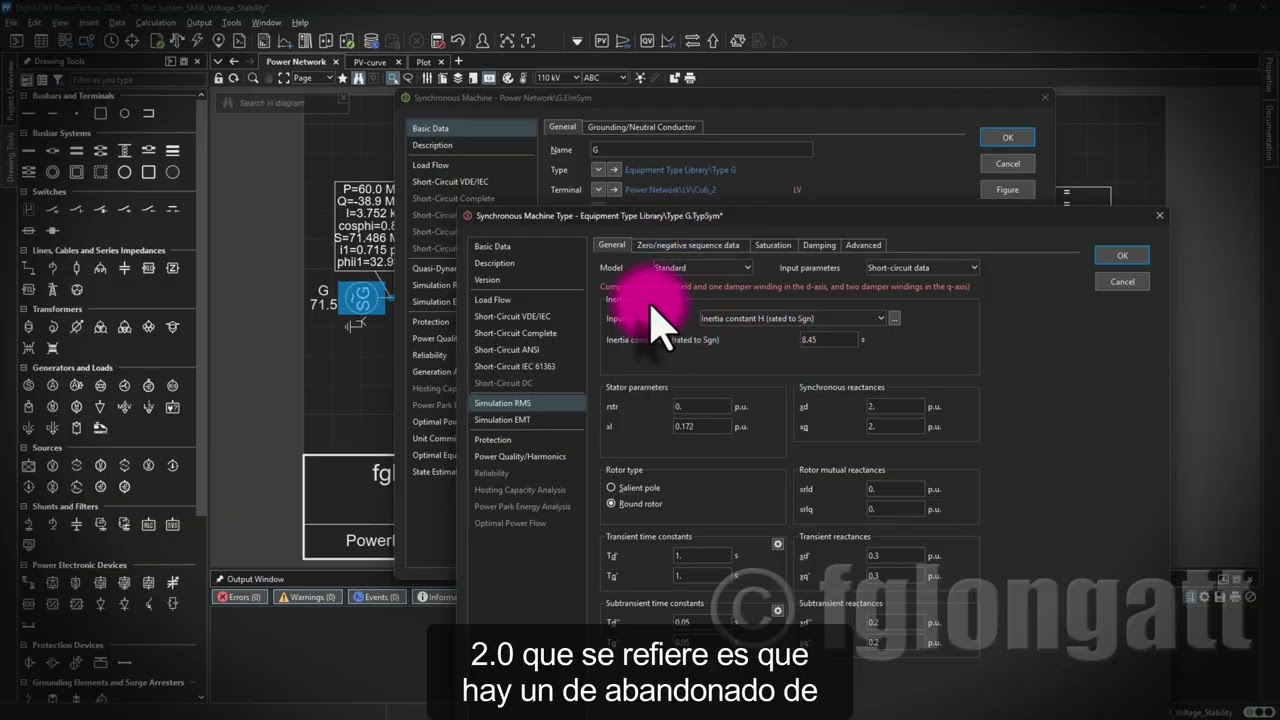Click the layers icon in diagram toolbar
This screenshot has width=1280, height=720.
[458, 78]
